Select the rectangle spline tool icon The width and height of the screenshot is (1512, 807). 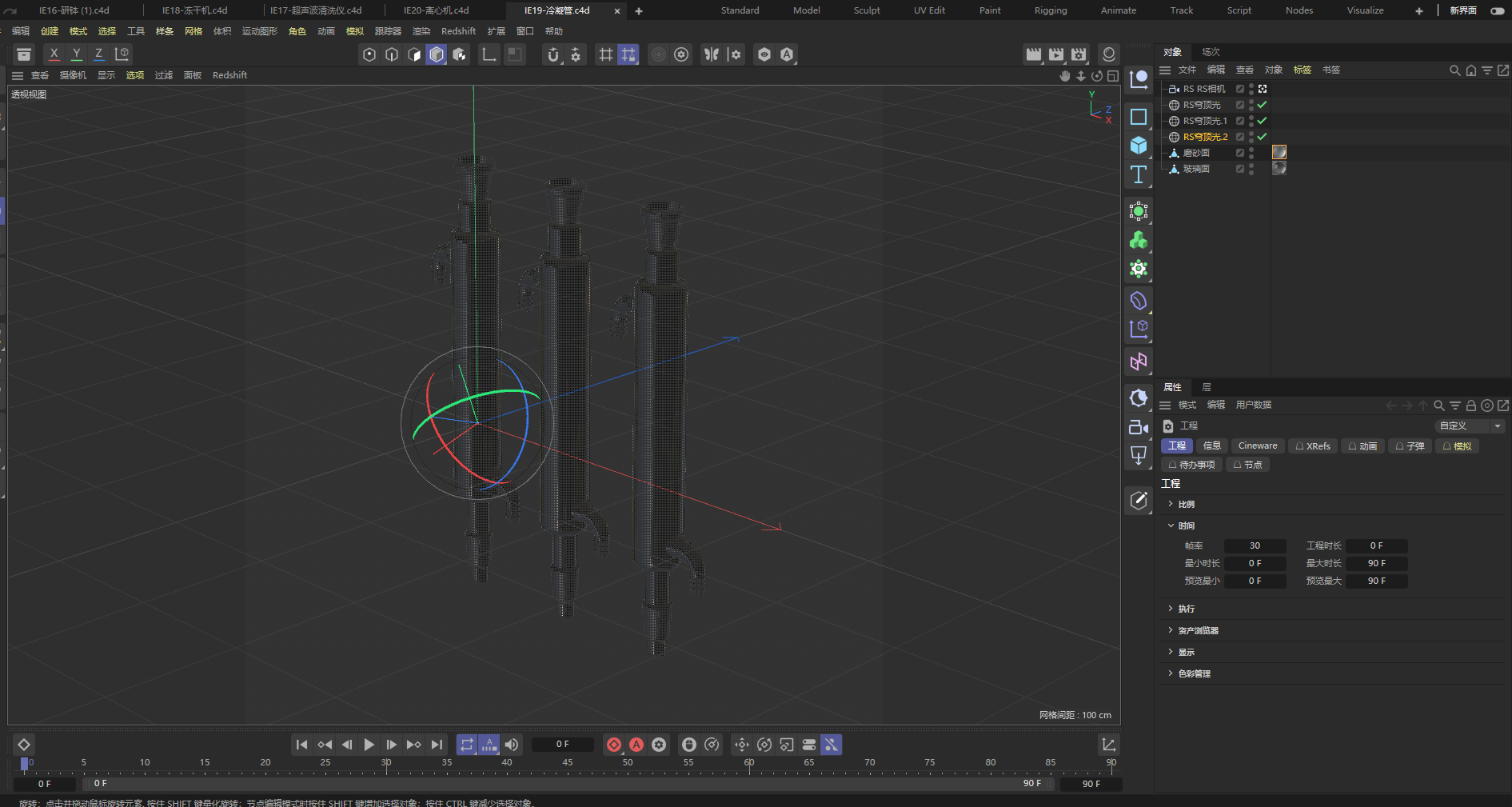click(1139, 117)
